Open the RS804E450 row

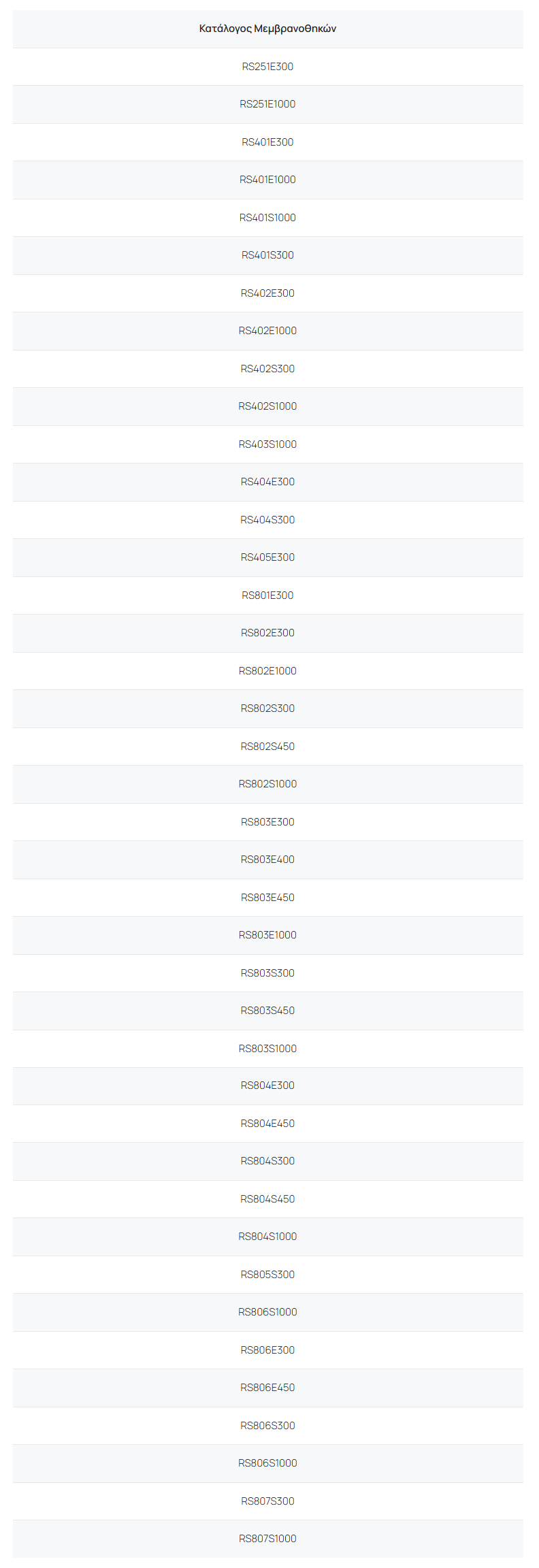click(267, 1124)
